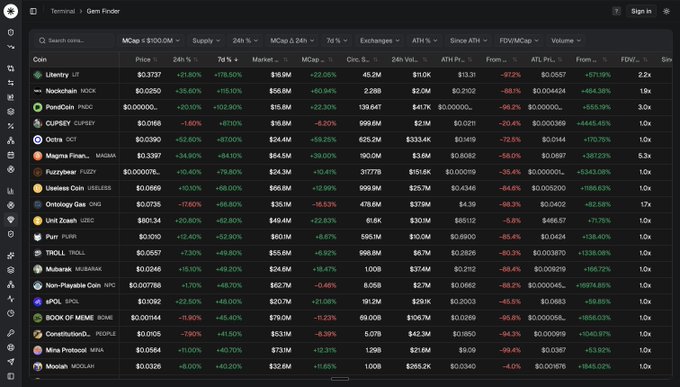Go to Terminal in the breadcrumb
This screenshot has width=680, height=387.
(62, 11)
